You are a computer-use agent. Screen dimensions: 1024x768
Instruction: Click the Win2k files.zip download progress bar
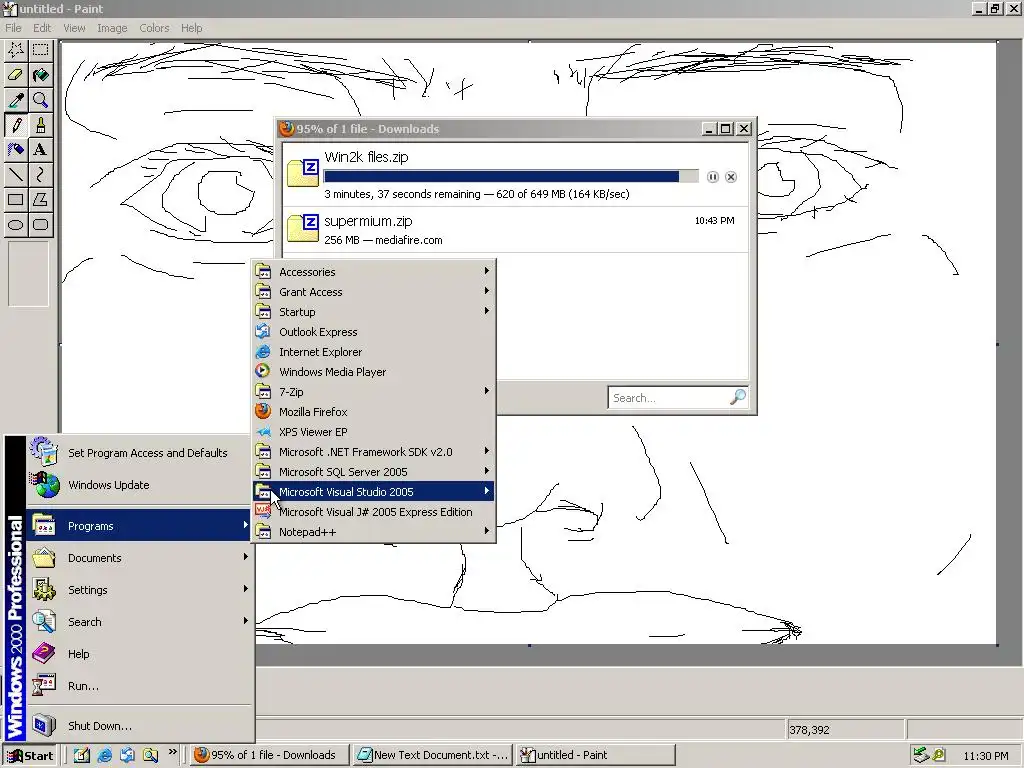click(x=511, y=176)
